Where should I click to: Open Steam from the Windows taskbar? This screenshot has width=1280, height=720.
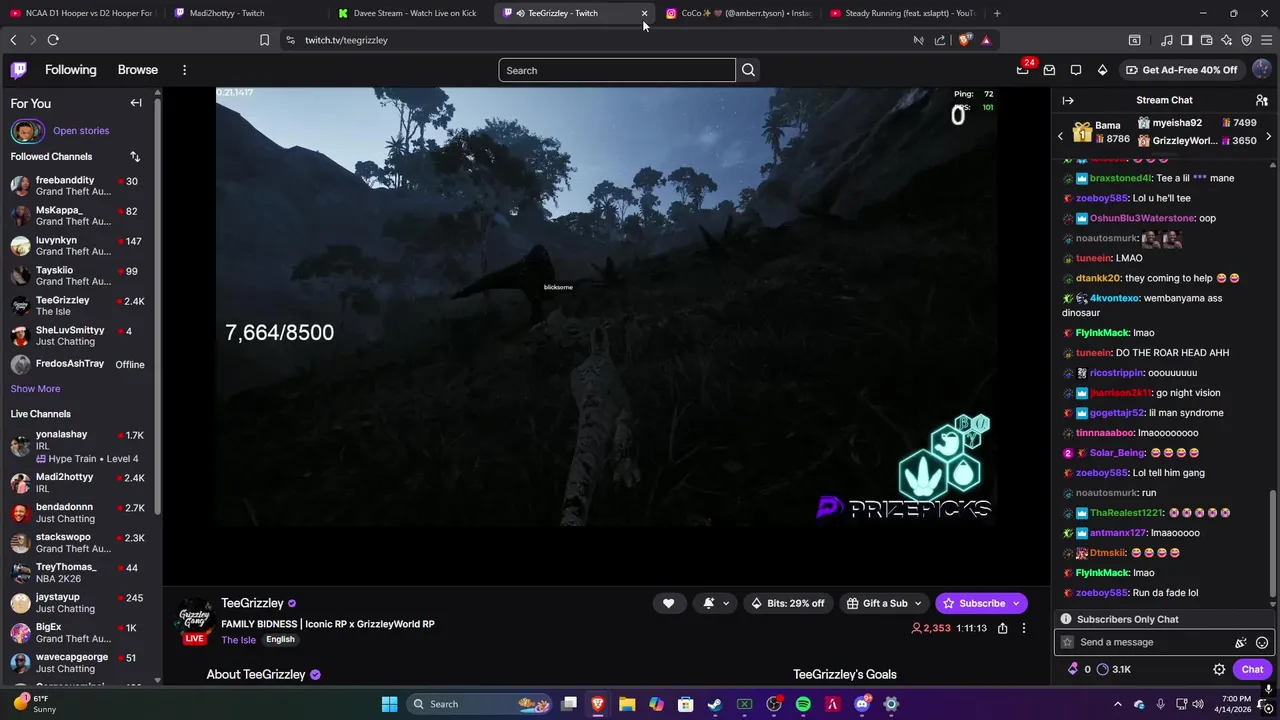click(715, 704)
